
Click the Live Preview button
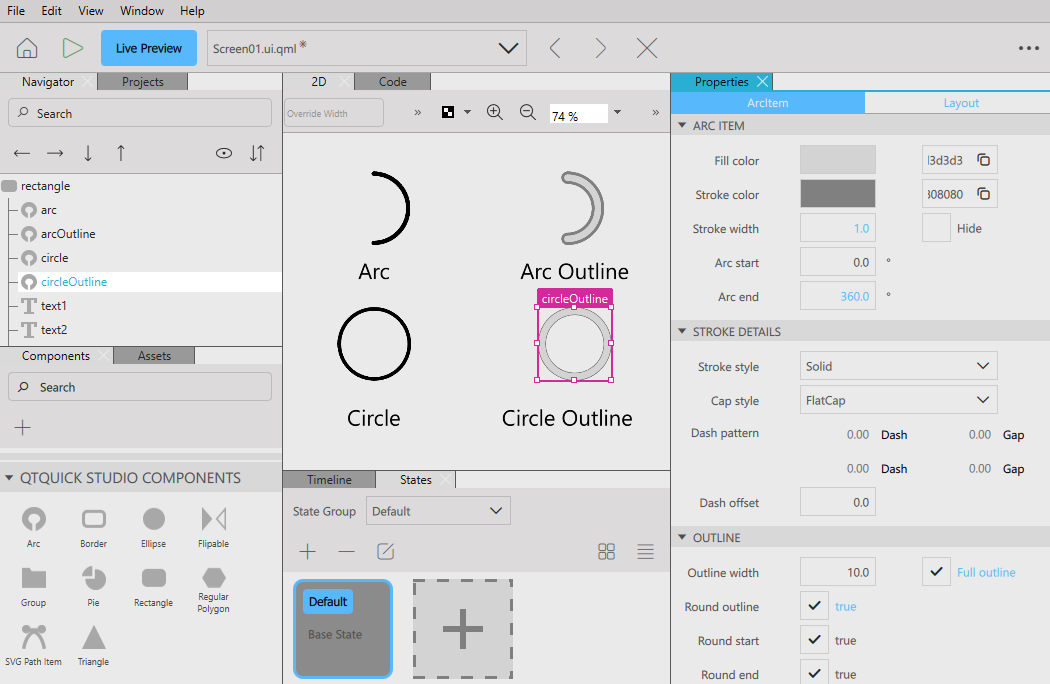148,48
